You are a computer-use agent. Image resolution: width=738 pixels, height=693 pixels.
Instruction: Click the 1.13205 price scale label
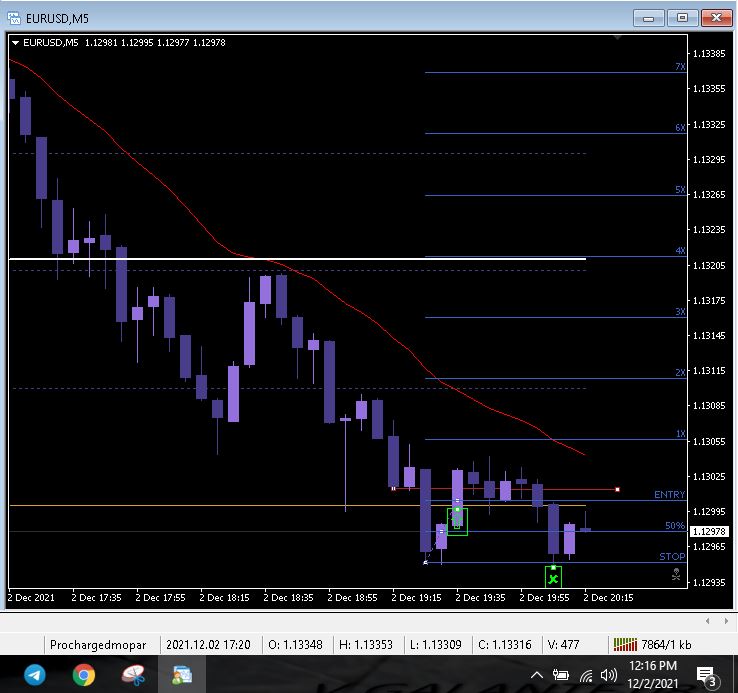pyautogui.click(x=709, y=266)
